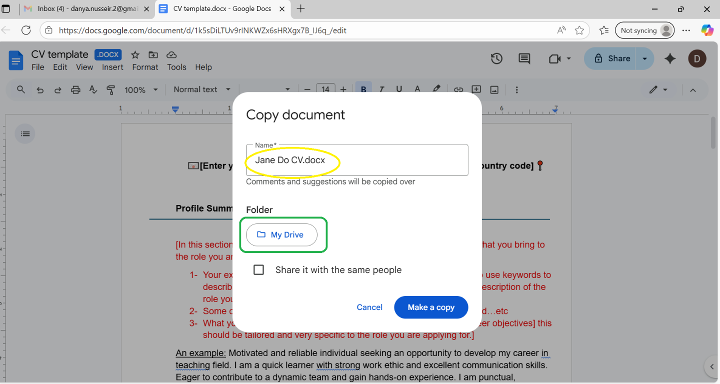Click the move to folder icon
The width and height of the screenshot is (720, 384).
pyautogui.click(x=153, y=55)
